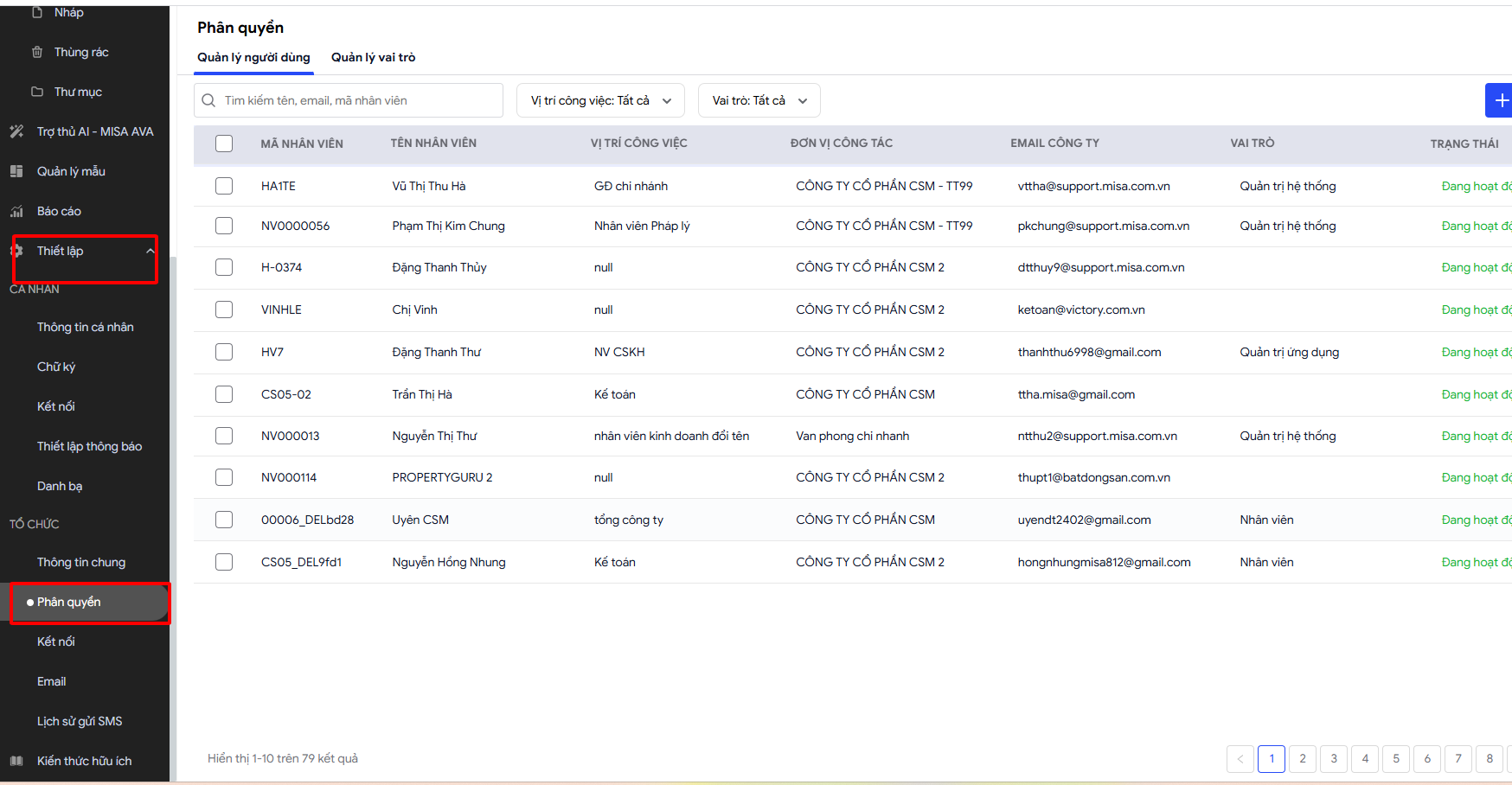
Task: Switch to Quản lý vai trò tab
Action: (373, 57)
